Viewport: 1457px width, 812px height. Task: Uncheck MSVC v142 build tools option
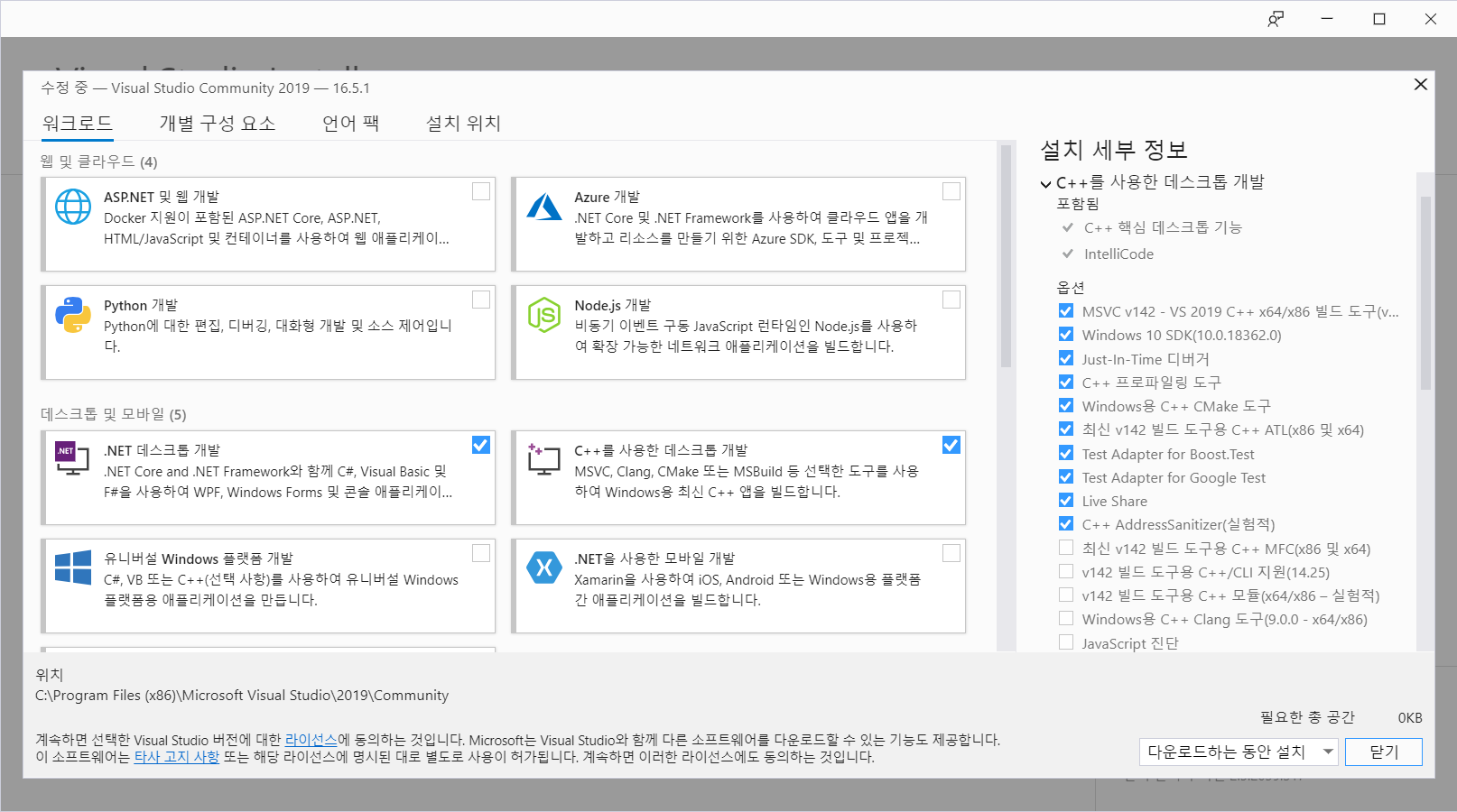(1066, 310)
